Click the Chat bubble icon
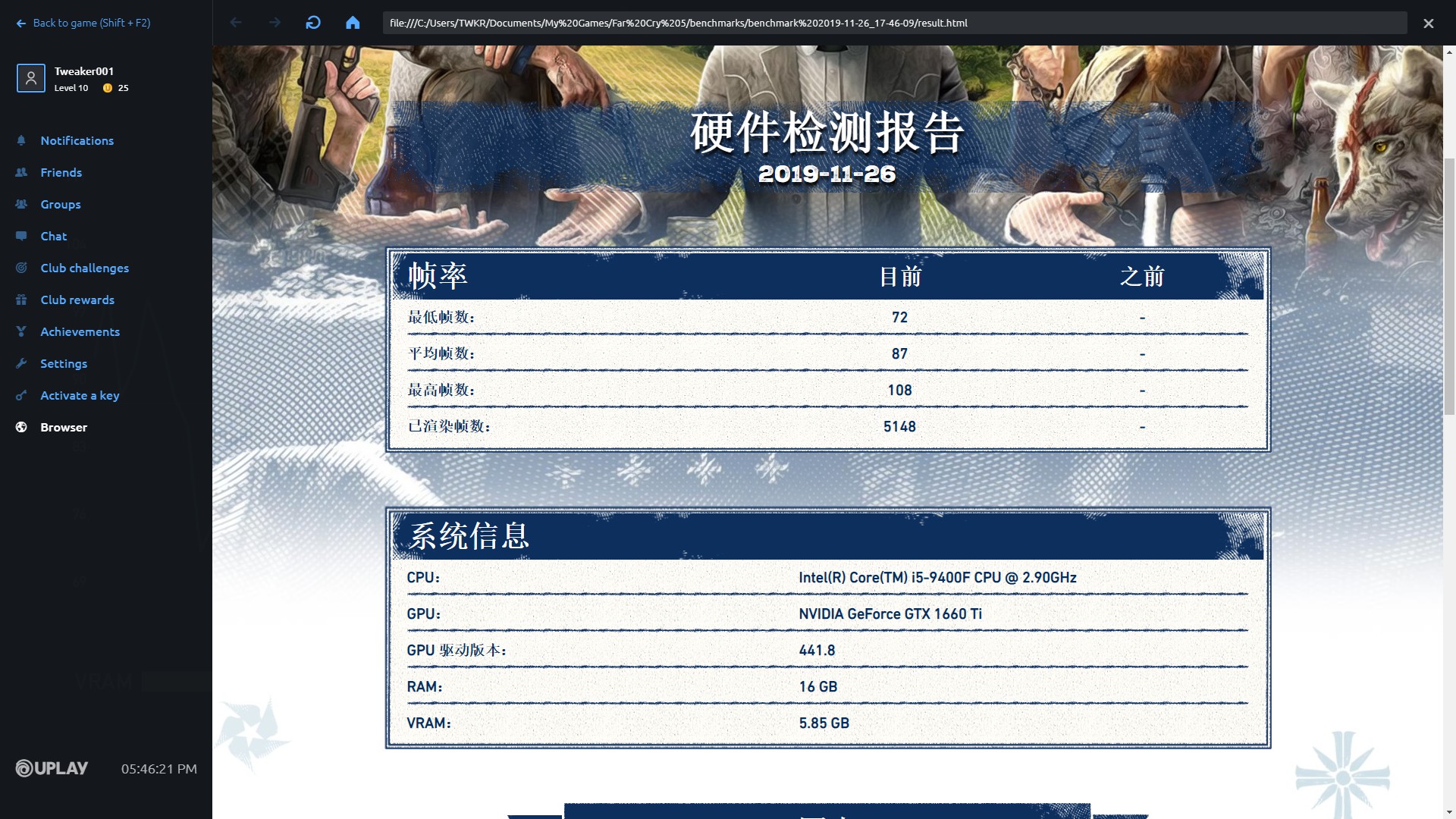Screen dimensions: 1456x819 click(23, 236)
